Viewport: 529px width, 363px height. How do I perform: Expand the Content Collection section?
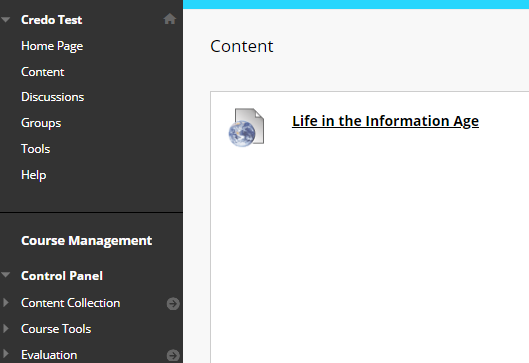click(5, 302)
